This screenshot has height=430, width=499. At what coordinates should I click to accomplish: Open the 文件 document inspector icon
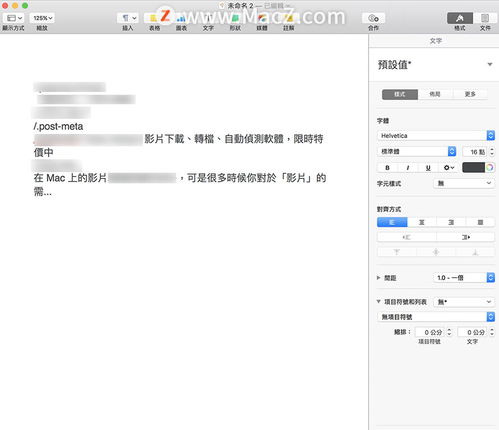[x=485, y=18]
